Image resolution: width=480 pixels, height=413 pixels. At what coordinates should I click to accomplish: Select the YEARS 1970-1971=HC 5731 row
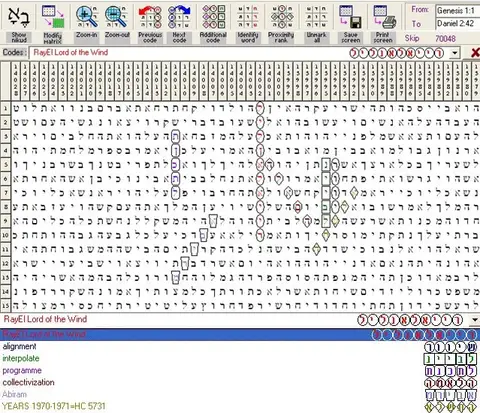coord(240,406)
